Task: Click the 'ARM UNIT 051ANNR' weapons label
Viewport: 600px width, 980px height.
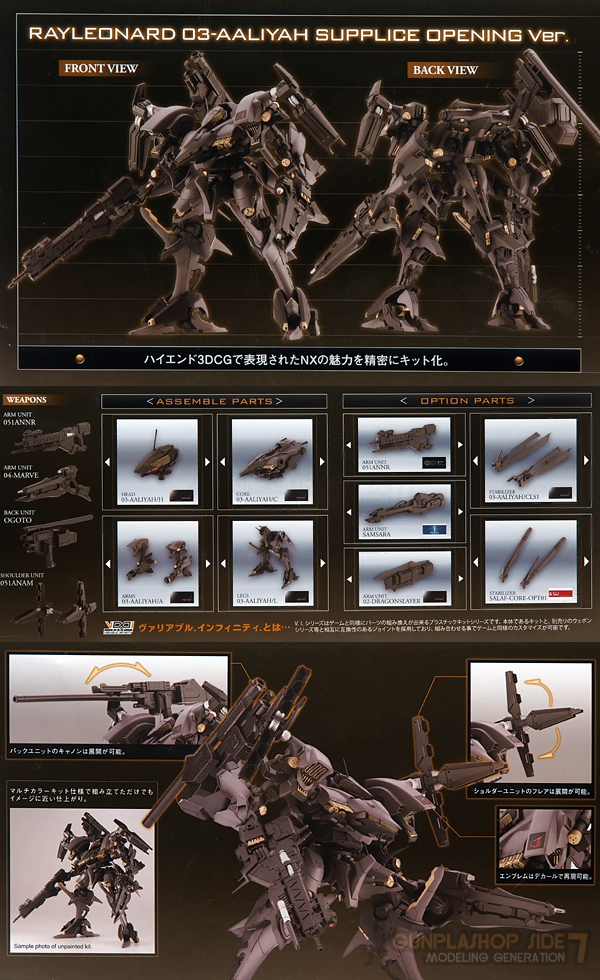Action: (19, 418)
